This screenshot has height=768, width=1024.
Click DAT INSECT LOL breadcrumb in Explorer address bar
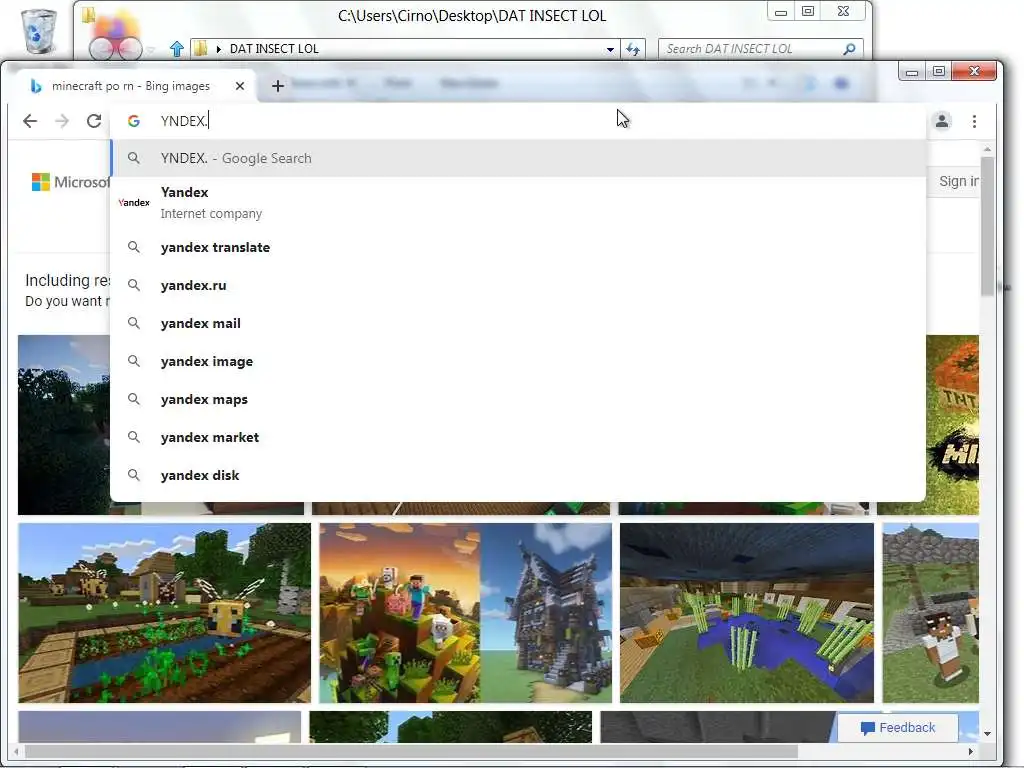(274, 49)
